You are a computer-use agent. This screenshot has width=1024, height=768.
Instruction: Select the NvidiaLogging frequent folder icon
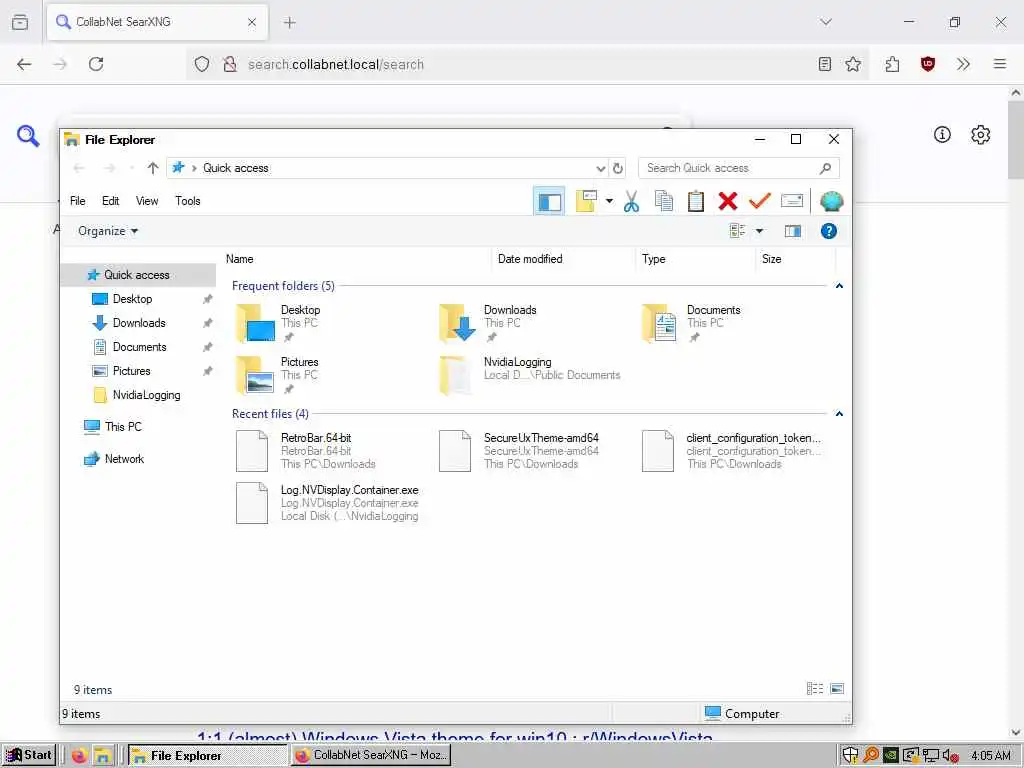pyautogui.click(x=455, y=375)
